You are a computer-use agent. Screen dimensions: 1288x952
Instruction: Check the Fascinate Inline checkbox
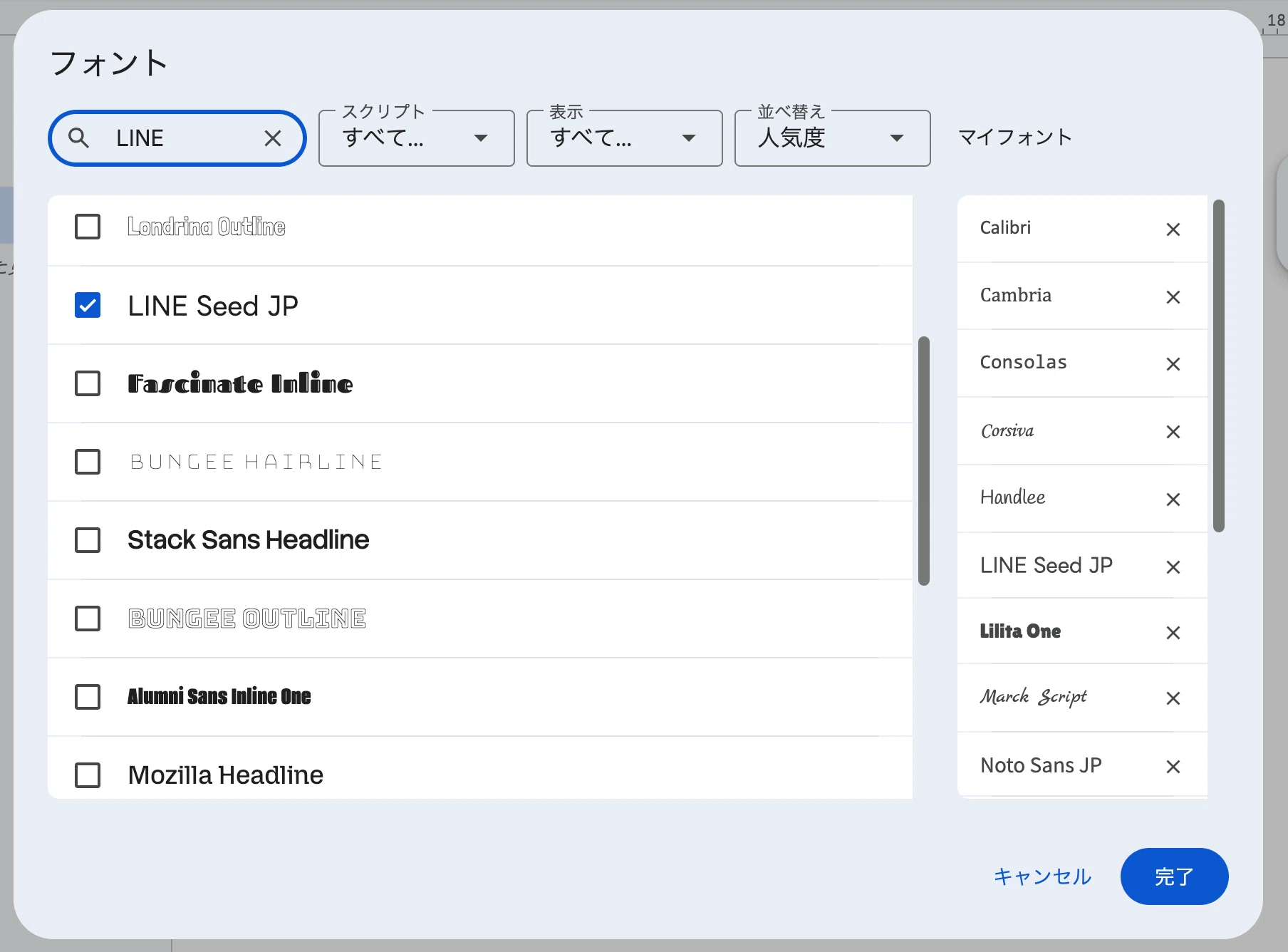(88, 383)
